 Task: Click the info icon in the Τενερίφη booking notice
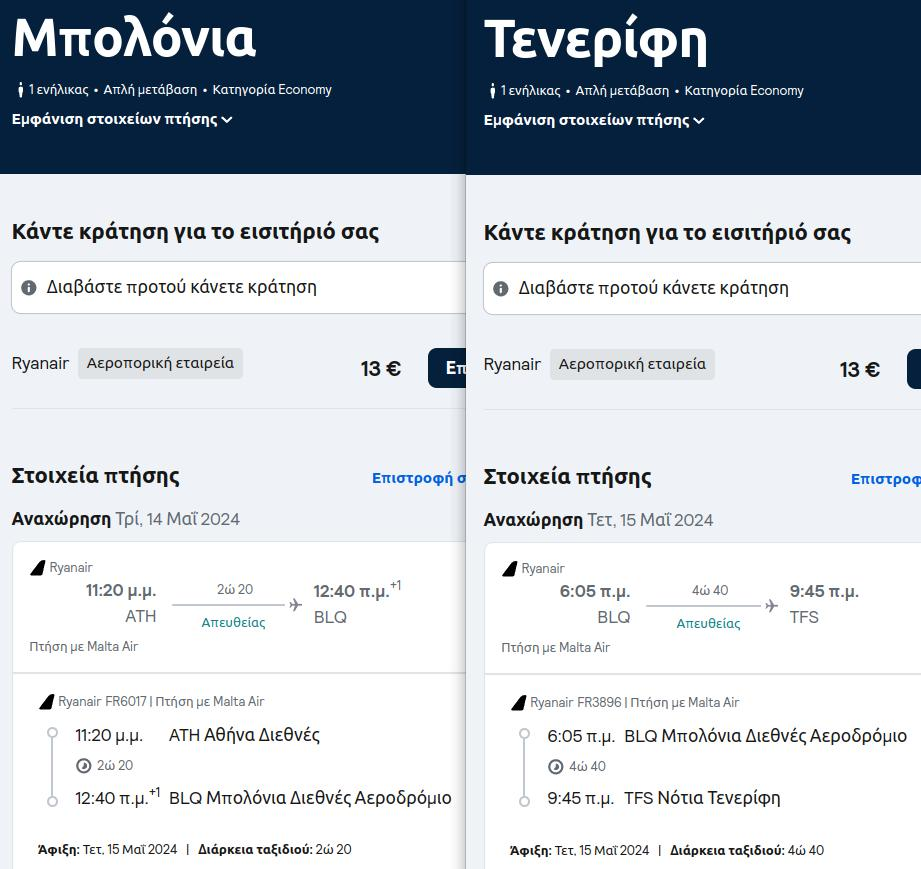click(x=500, y=288)
